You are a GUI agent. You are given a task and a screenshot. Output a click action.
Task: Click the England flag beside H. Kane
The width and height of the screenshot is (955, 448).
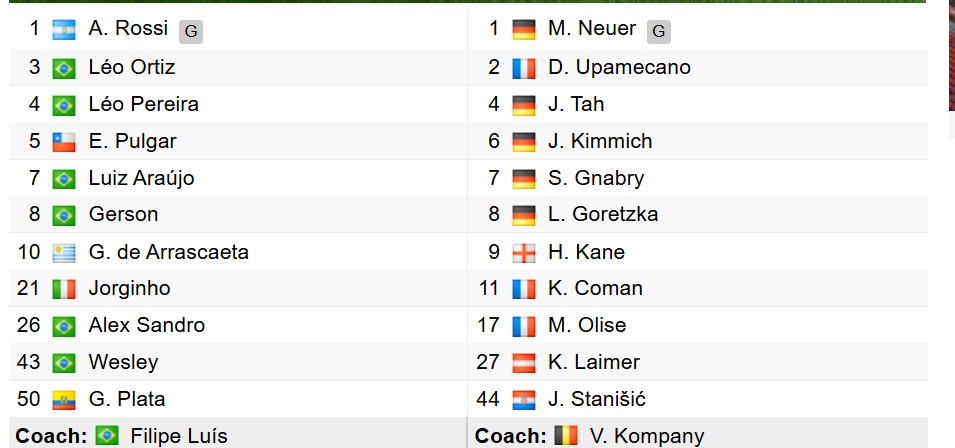pyautogui.click(x=524, y=253)
